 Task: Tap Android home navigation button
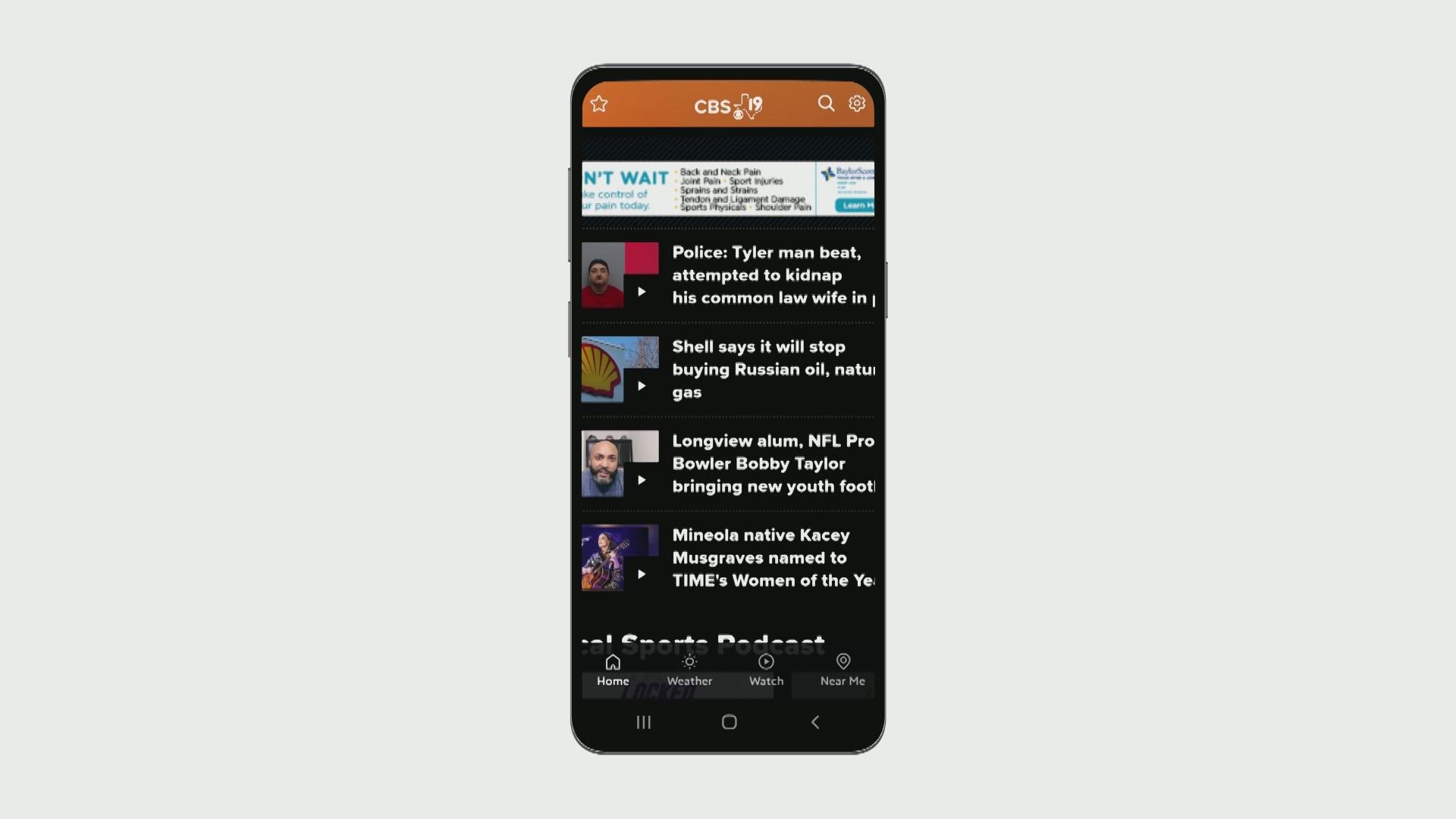point(727,722)
